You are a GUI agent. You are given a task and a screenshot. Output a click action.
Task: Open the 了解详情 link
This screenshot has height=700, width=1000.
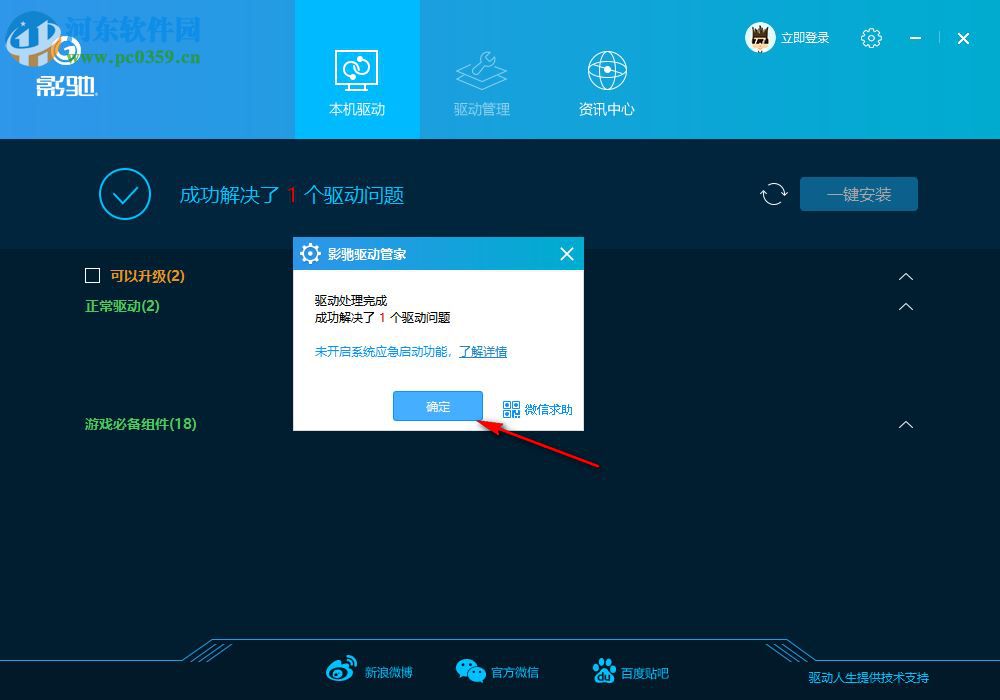click(485, 352)
